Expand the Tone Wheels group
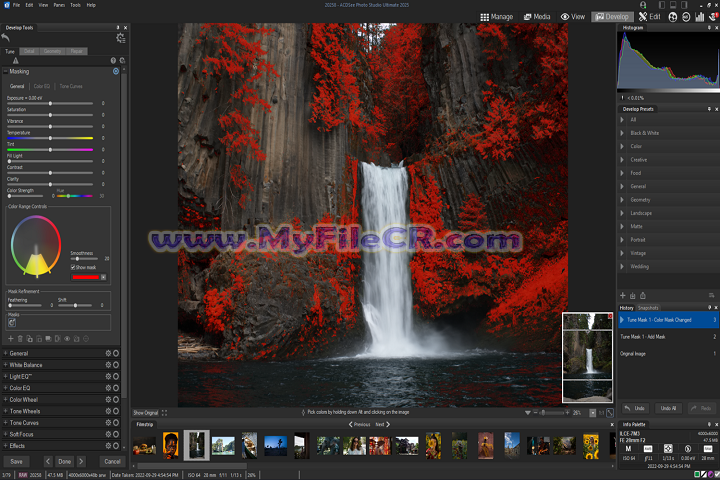720x480 pixels. click(6, 411)
